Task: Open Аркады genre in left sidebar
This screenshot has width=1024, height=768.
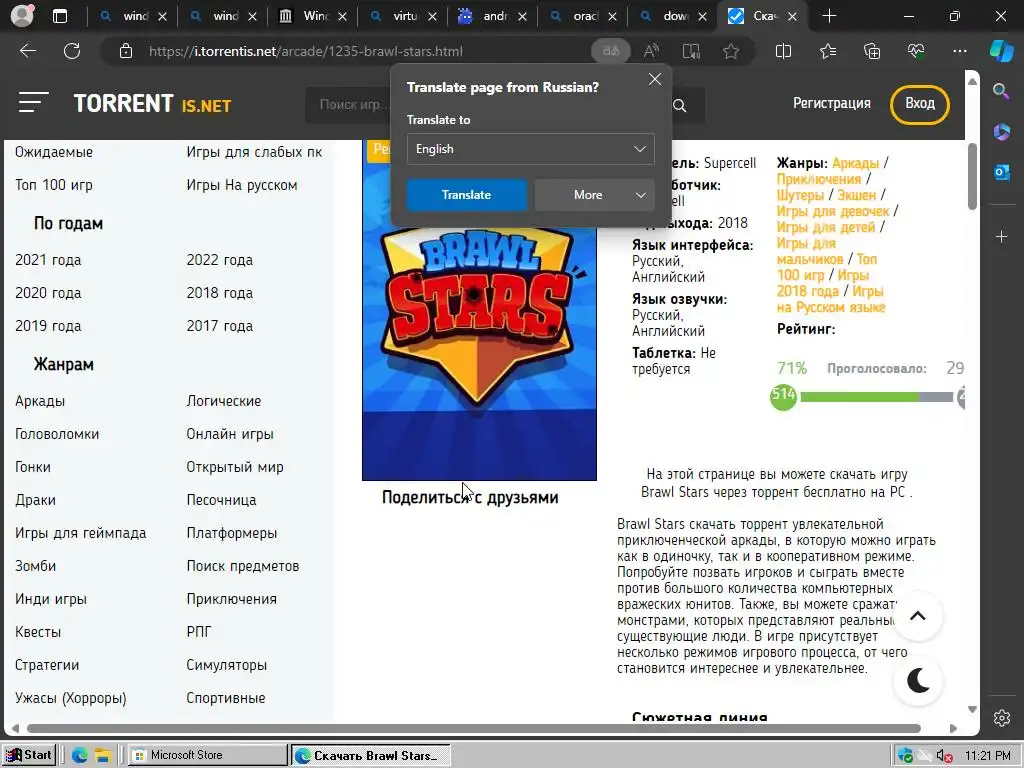Action: pyautogui.click(x=40, y=401)
